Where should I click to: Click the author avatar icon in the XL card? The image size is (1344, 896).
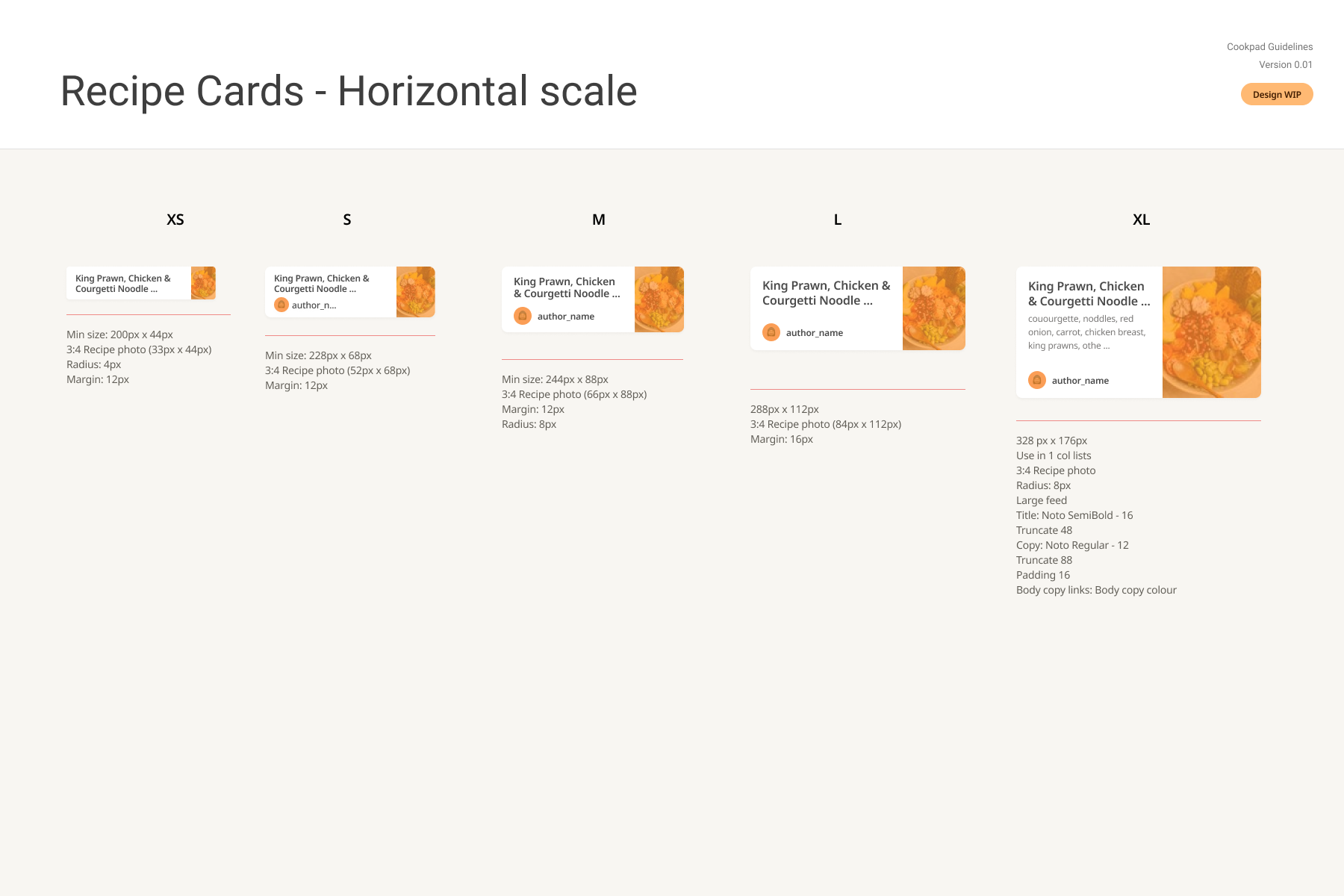pos(1037,380)
